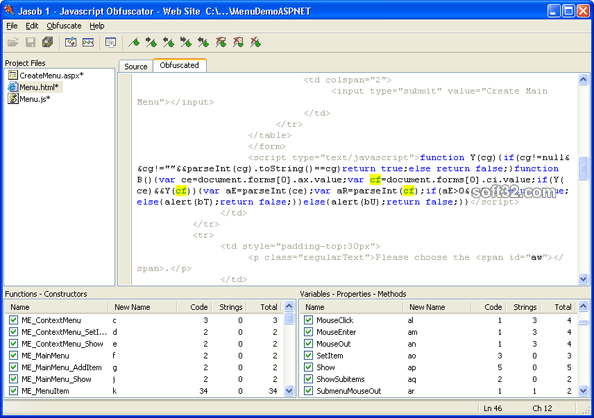Toggle the SubmenuMouseOut checkbox
Screen dimensions: 594x418
click(x=308, y=391)
